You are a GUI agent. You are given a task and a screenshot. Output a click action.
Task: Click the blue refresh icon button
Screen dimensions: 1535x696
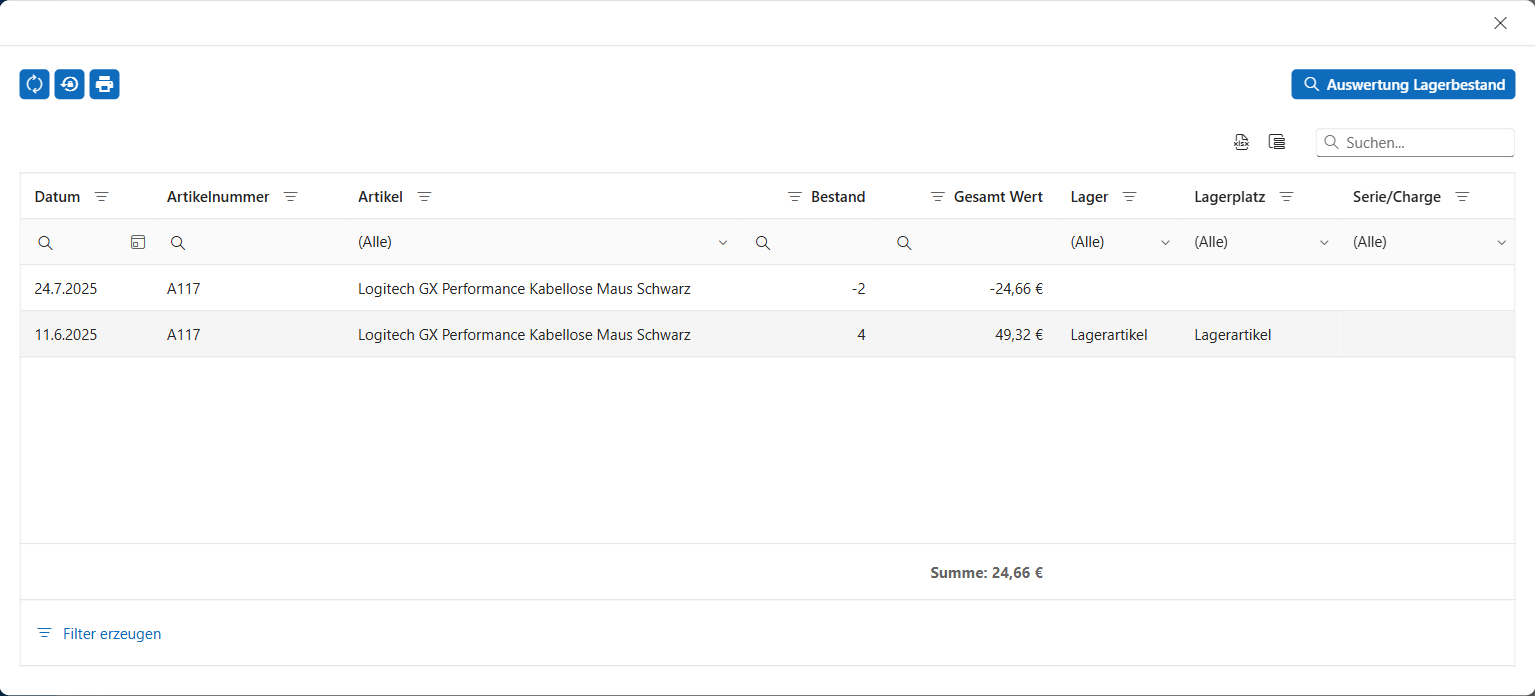34,84
